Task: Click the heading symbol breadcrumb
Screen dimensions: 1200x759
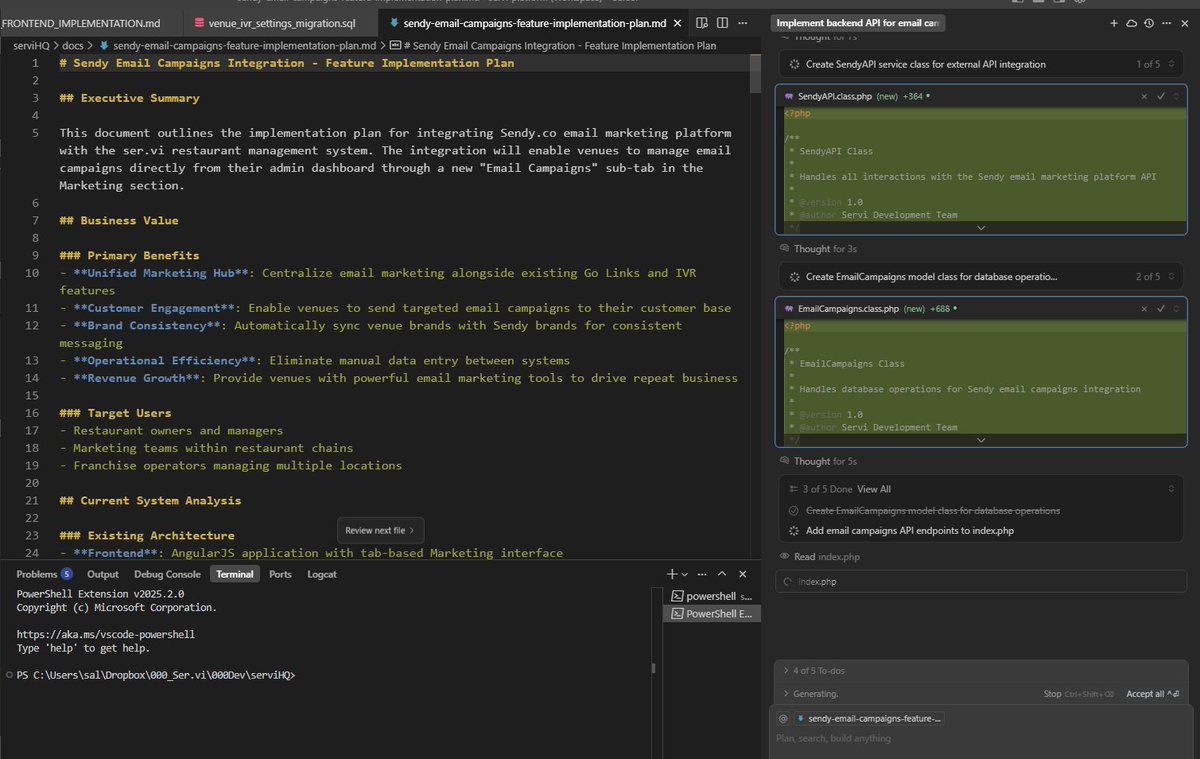Action: [x=553, y=45]
